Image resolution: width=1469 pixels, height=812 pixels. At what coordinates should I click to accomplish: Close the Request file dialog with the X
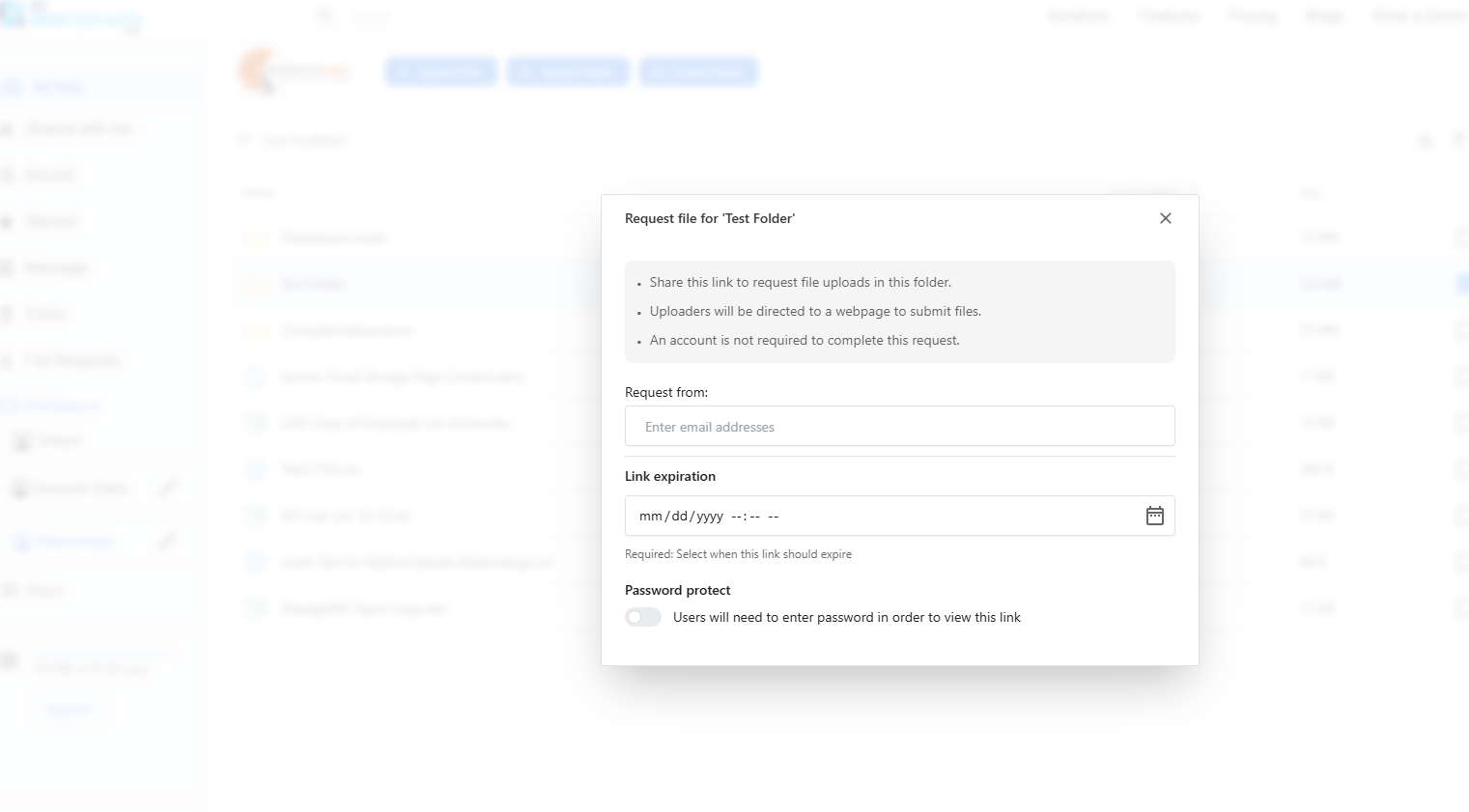pyautogui.click(x=1165, y=218)
